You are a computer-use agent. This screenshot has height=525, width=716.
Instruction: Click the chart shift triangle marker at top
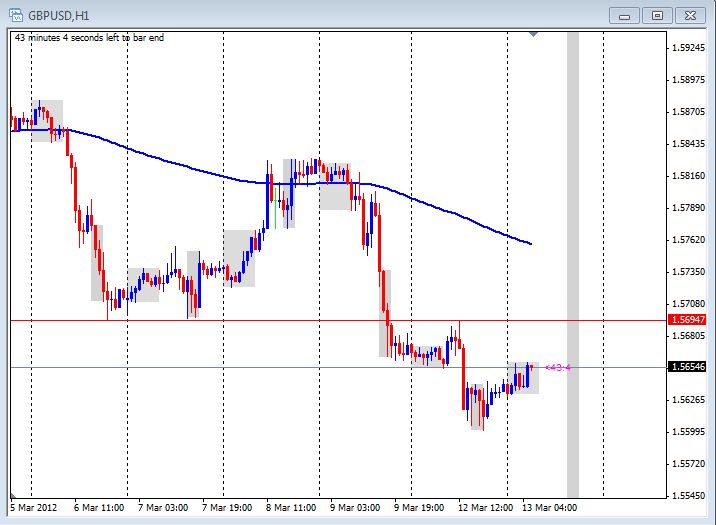533,34
